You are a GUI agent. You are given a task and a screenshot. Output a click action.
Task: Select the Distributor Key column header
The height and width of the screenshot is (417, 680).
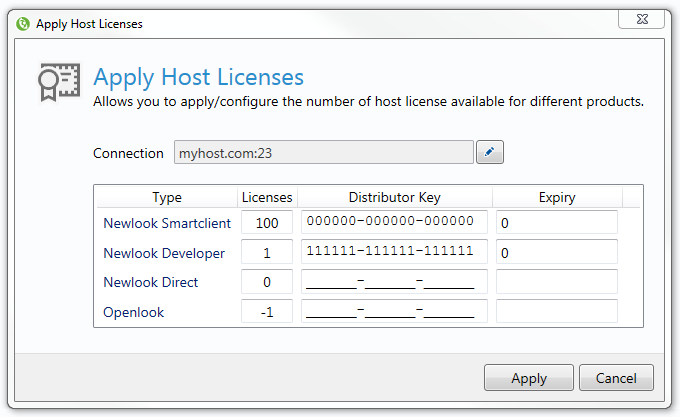pos(395,197)
